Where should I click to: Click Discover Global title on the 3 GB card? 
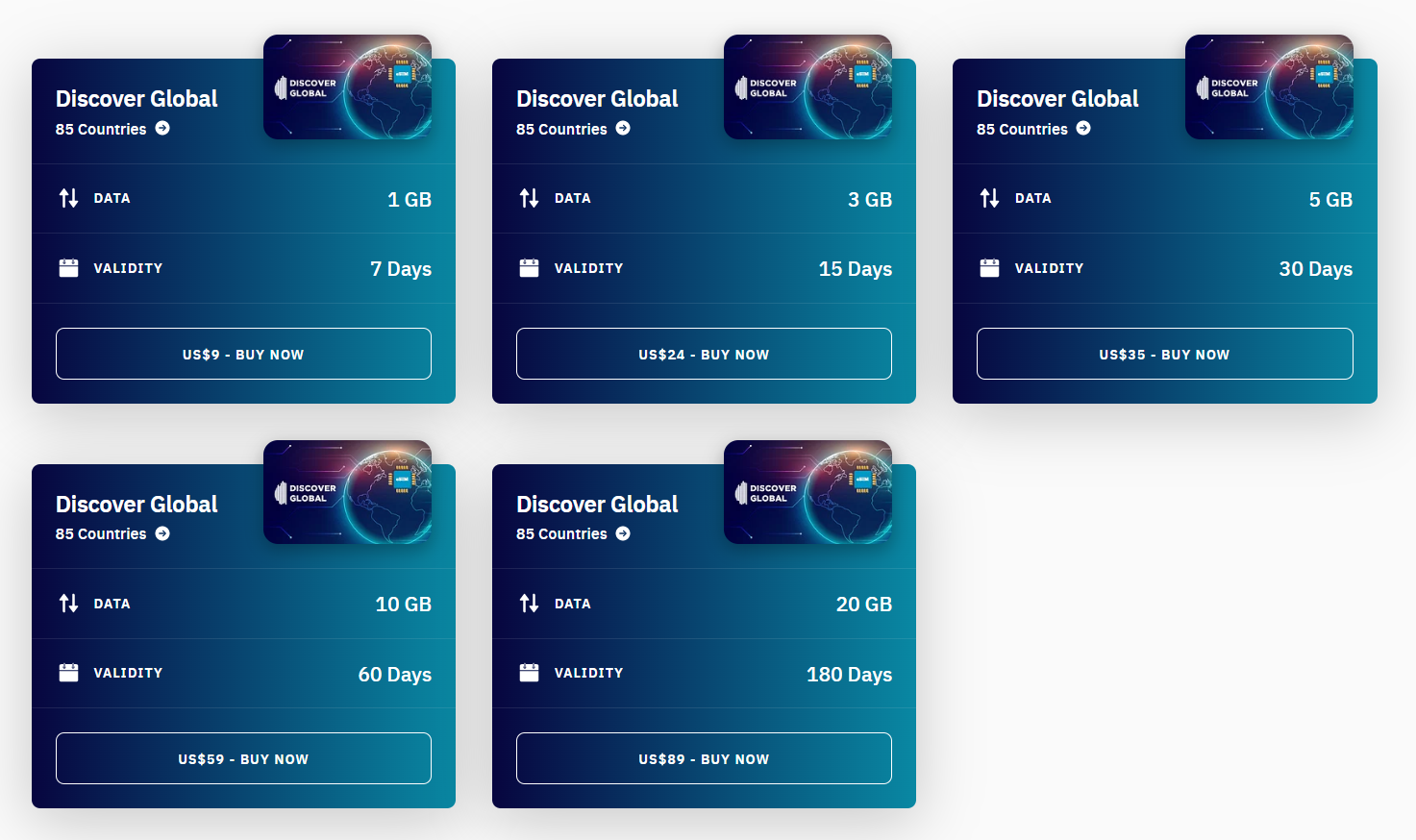pyautogui.click(x=597, y=99)
